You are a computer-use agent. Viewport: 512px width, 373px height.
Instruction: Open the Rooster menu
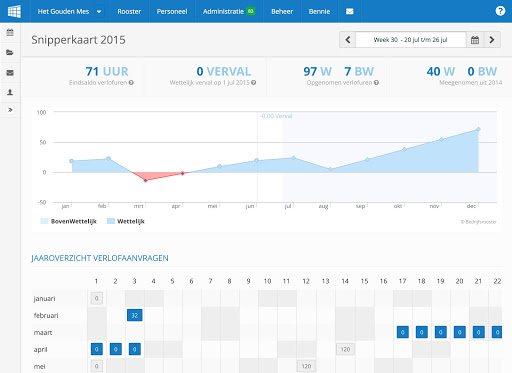(x=129, y=11)
